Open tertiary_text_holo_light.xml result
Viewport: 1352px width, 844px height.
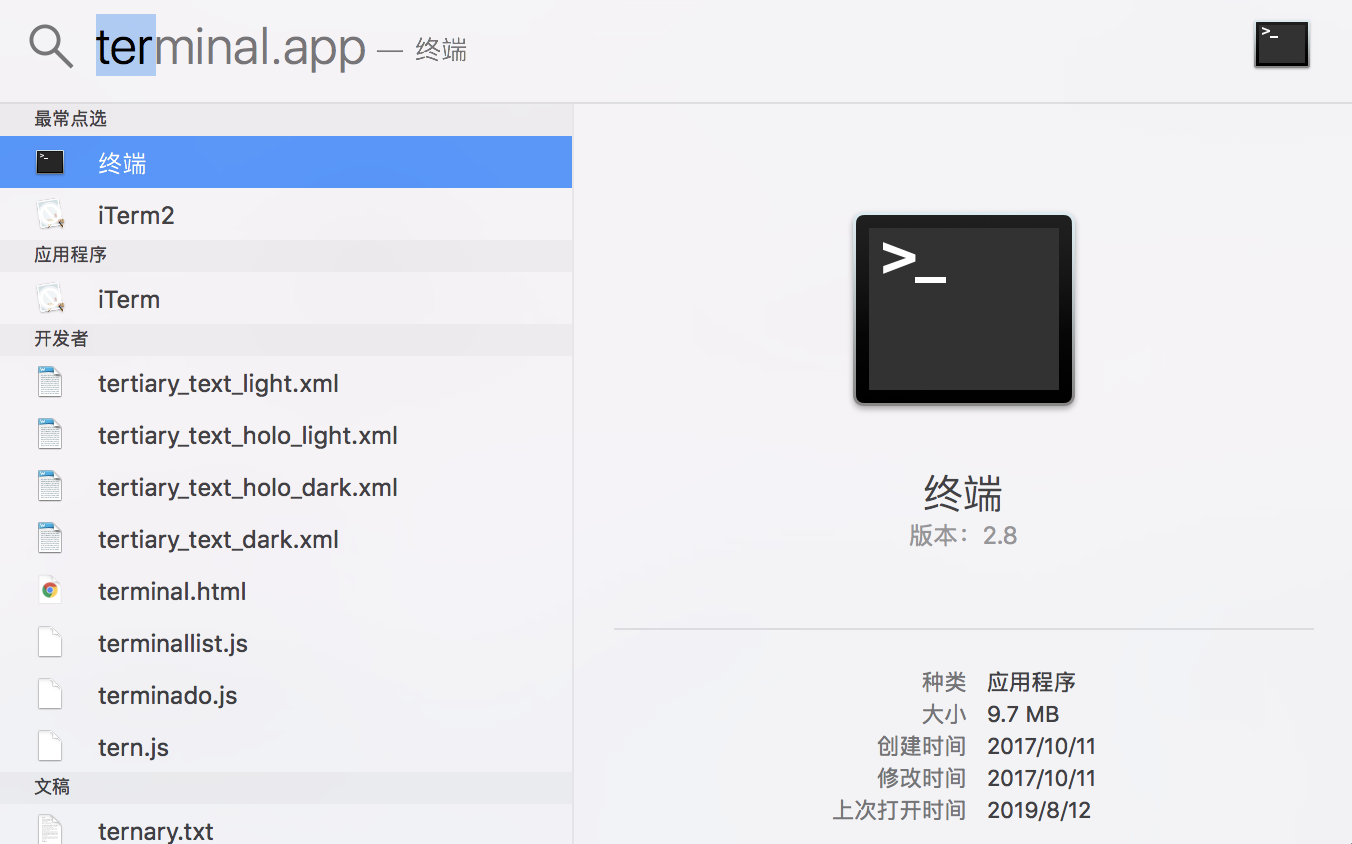click(x=286, y=434)
